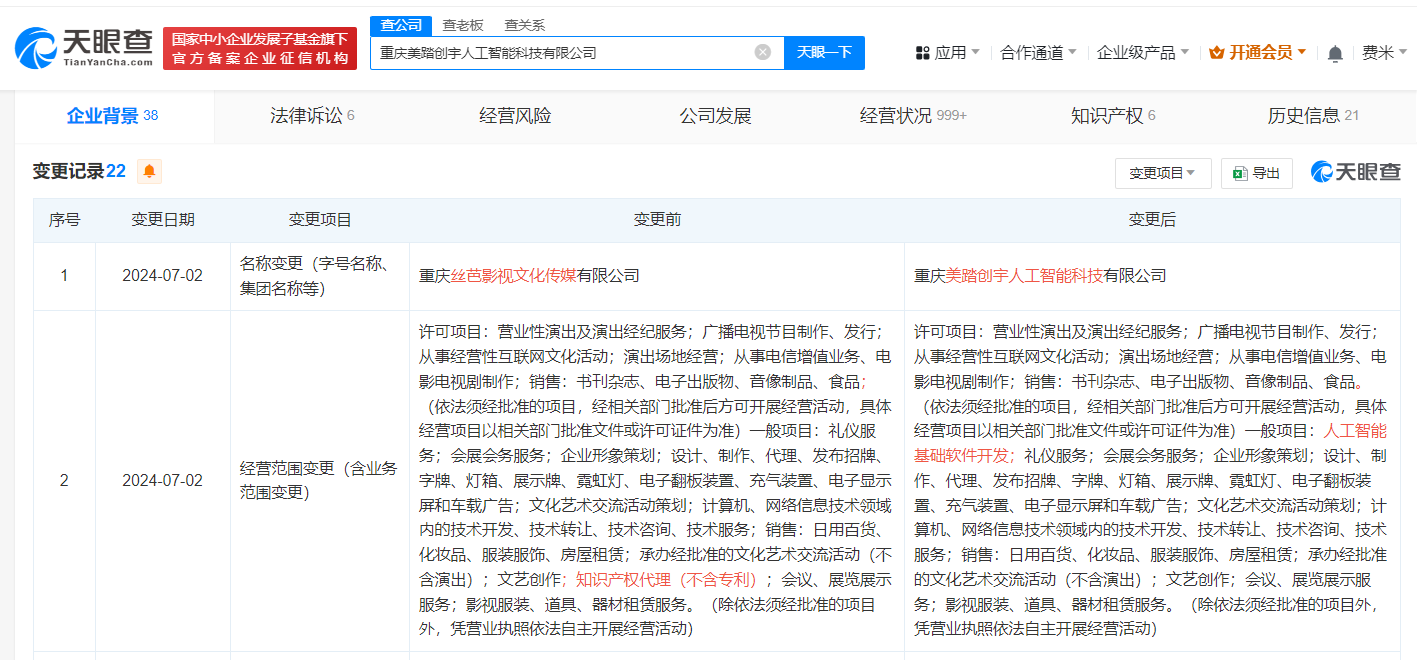The image size is (1417, 660).
Task: Switch to the 知识产权 tab
Action: (x=1112, y=116)
